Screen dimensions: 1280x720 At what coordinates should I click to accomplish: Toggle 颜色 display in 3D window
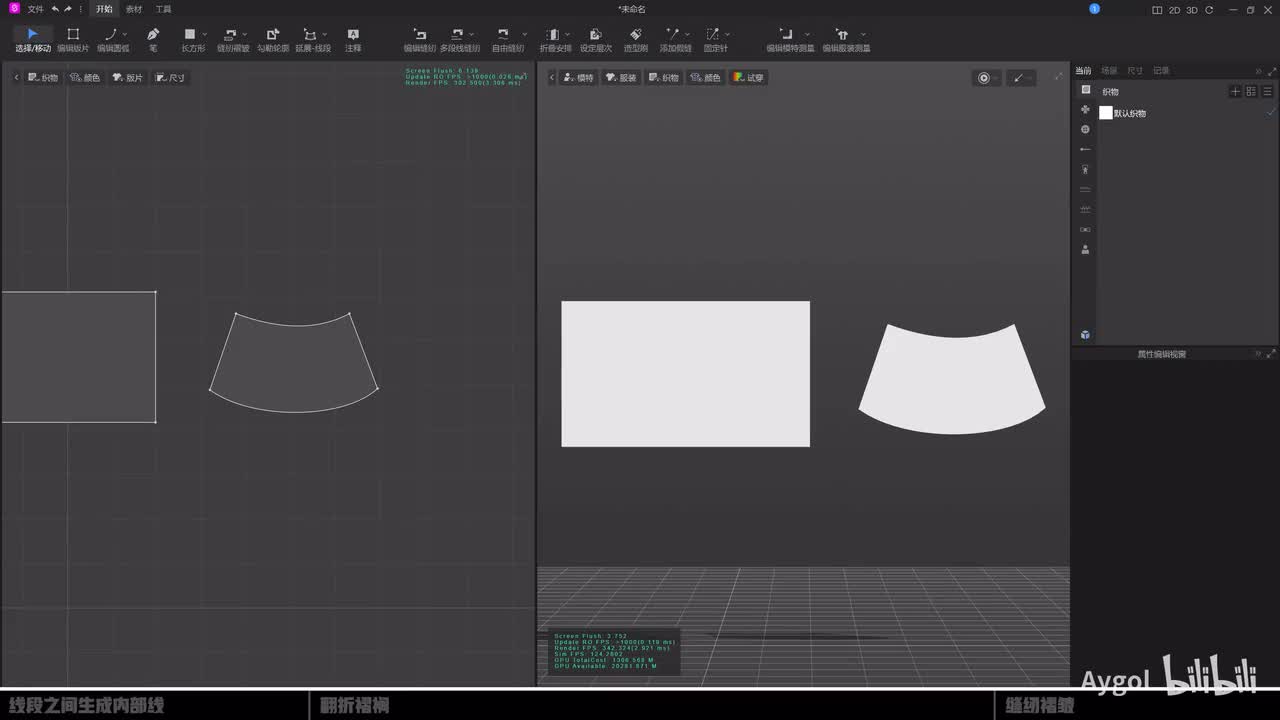point(706,77)
